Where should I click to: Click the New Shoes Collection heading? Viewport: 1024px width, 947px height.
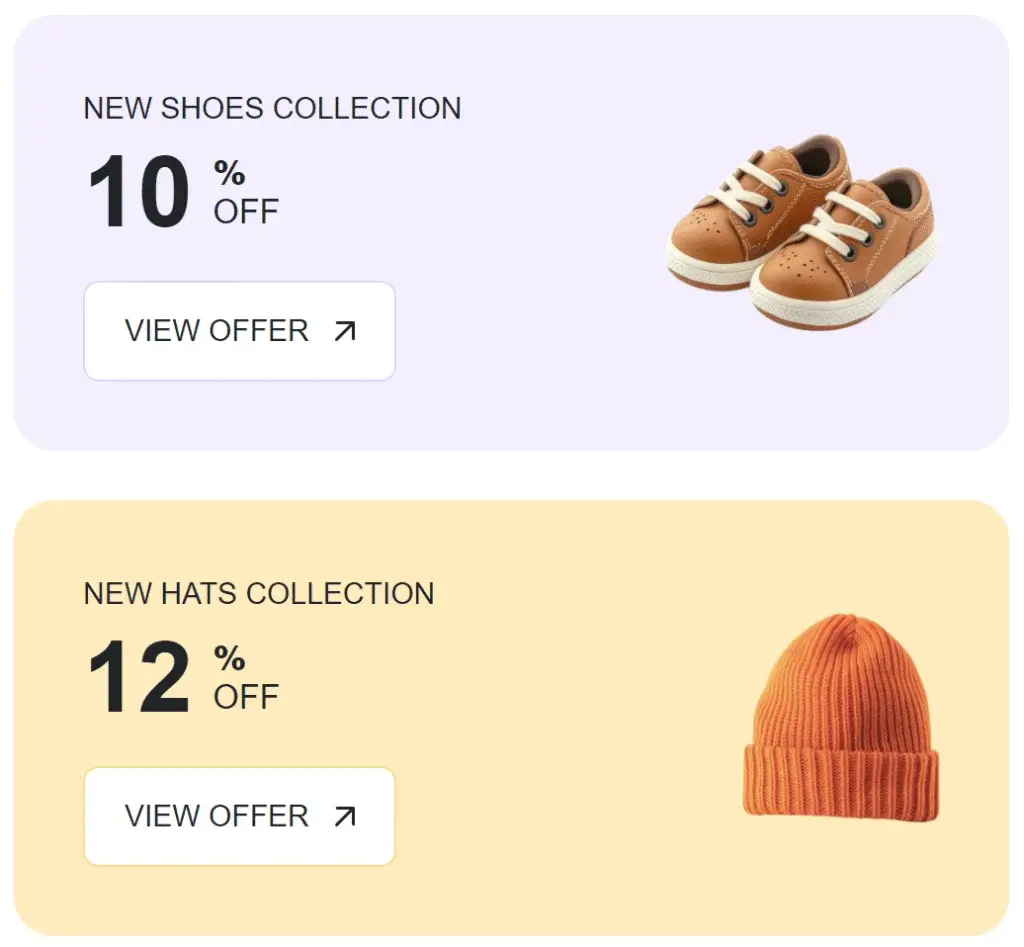pos(272,108)
